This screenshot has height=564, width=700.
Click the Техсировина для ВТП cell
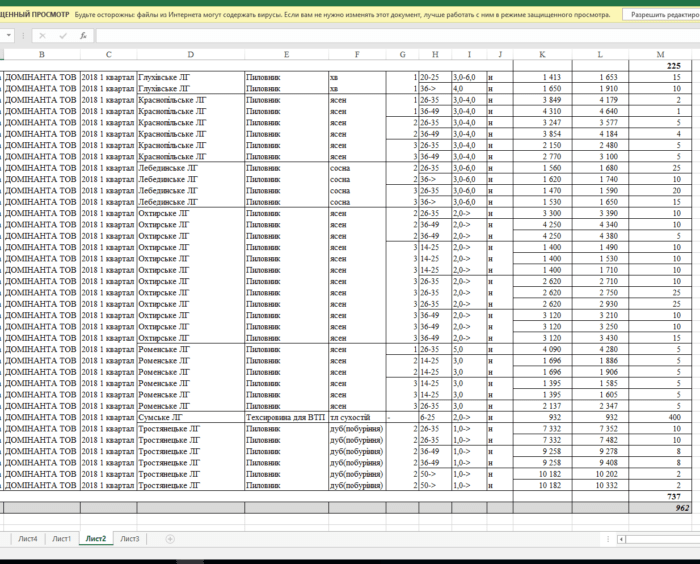click(286, 417)
